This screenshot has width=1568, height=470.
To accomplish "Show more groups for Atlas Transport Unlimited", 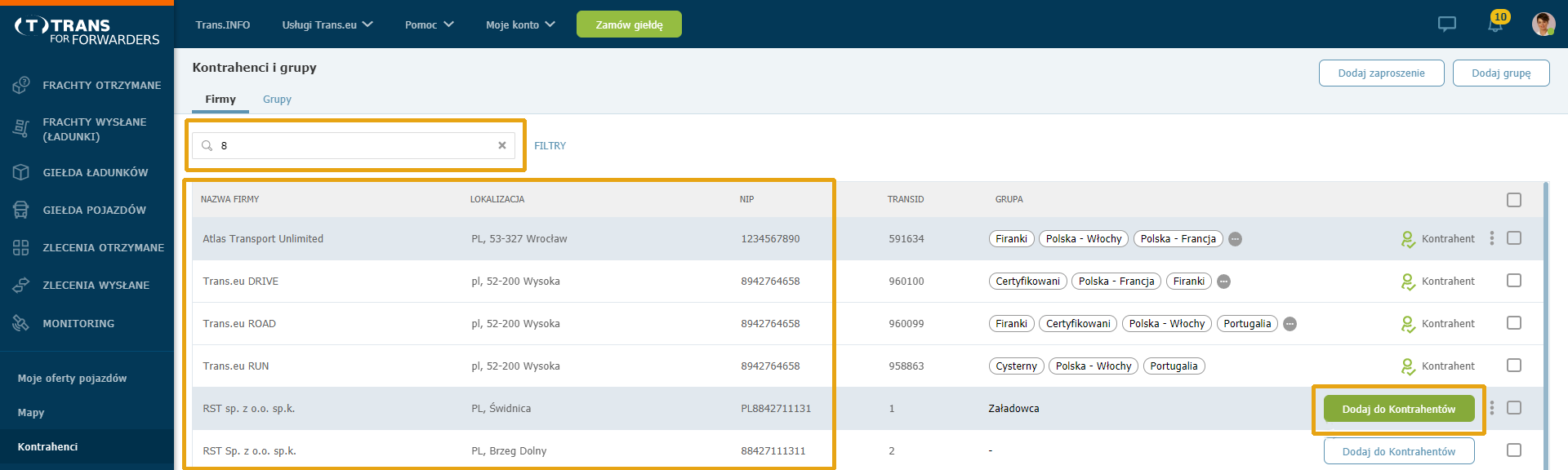I will [1236, 239].
